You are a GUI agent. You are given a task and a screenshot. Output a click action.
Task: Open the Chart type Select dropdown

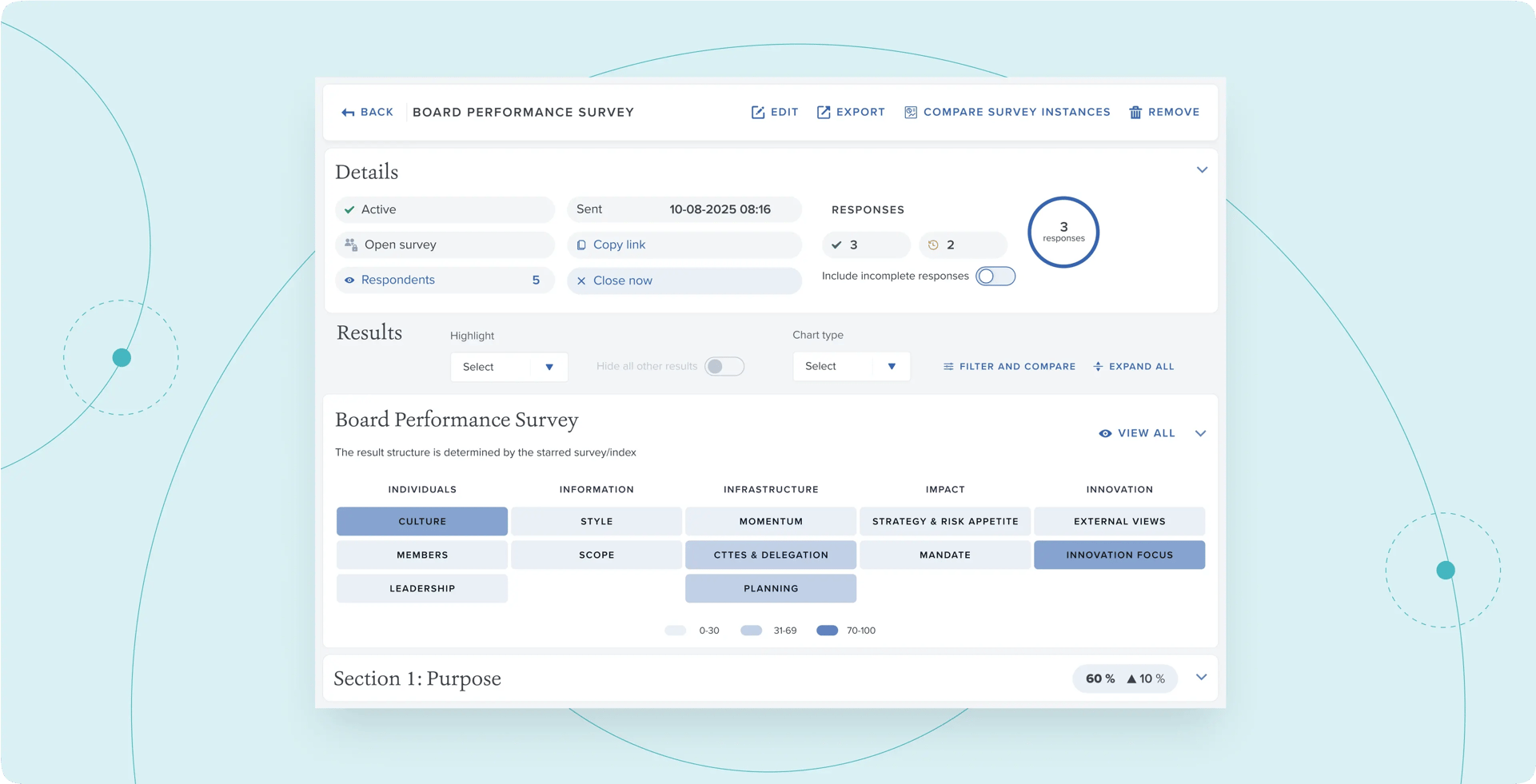click(x=850, y=366)
